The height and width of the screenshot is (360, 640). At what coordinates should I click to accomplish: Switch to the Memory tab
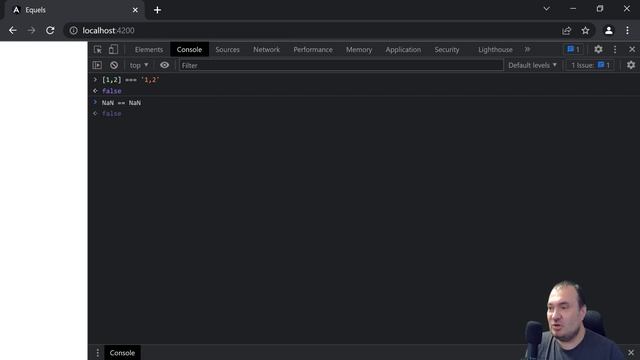[x=359, y=49]
